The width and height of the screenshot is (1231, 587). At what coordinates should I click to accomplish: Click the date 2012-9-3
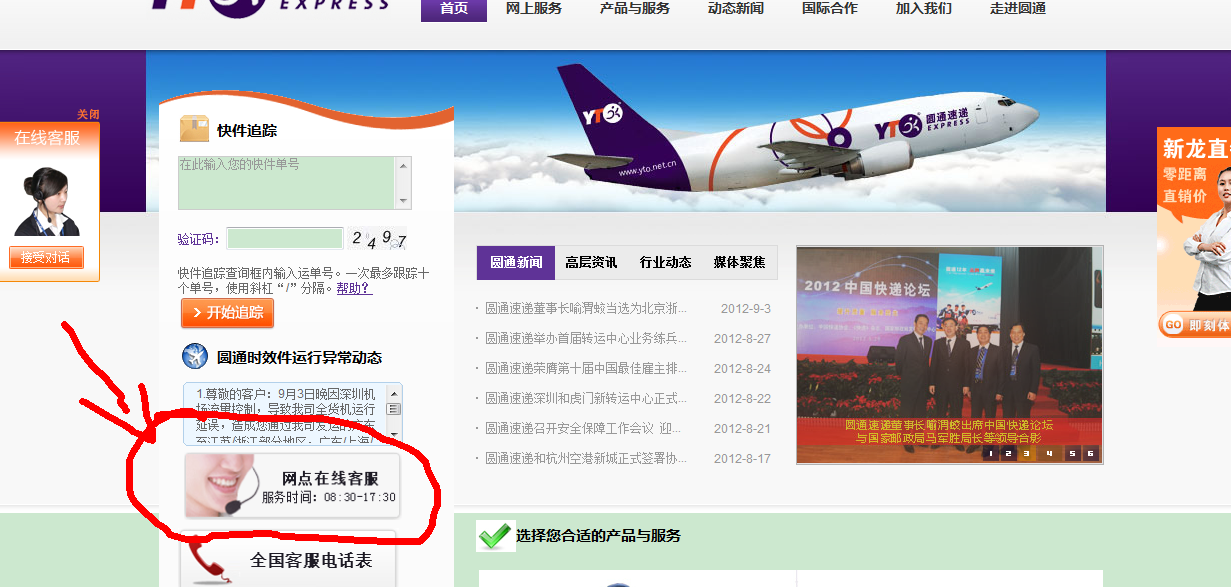[746, 308]
